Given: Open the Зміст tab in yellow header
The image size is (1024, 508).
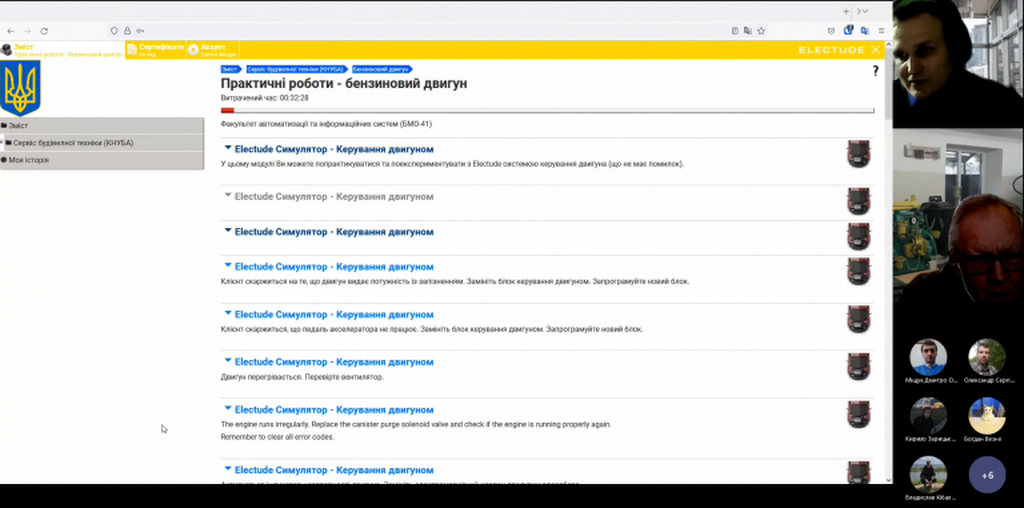Looking at the screenshot, I should pos(62,50).
